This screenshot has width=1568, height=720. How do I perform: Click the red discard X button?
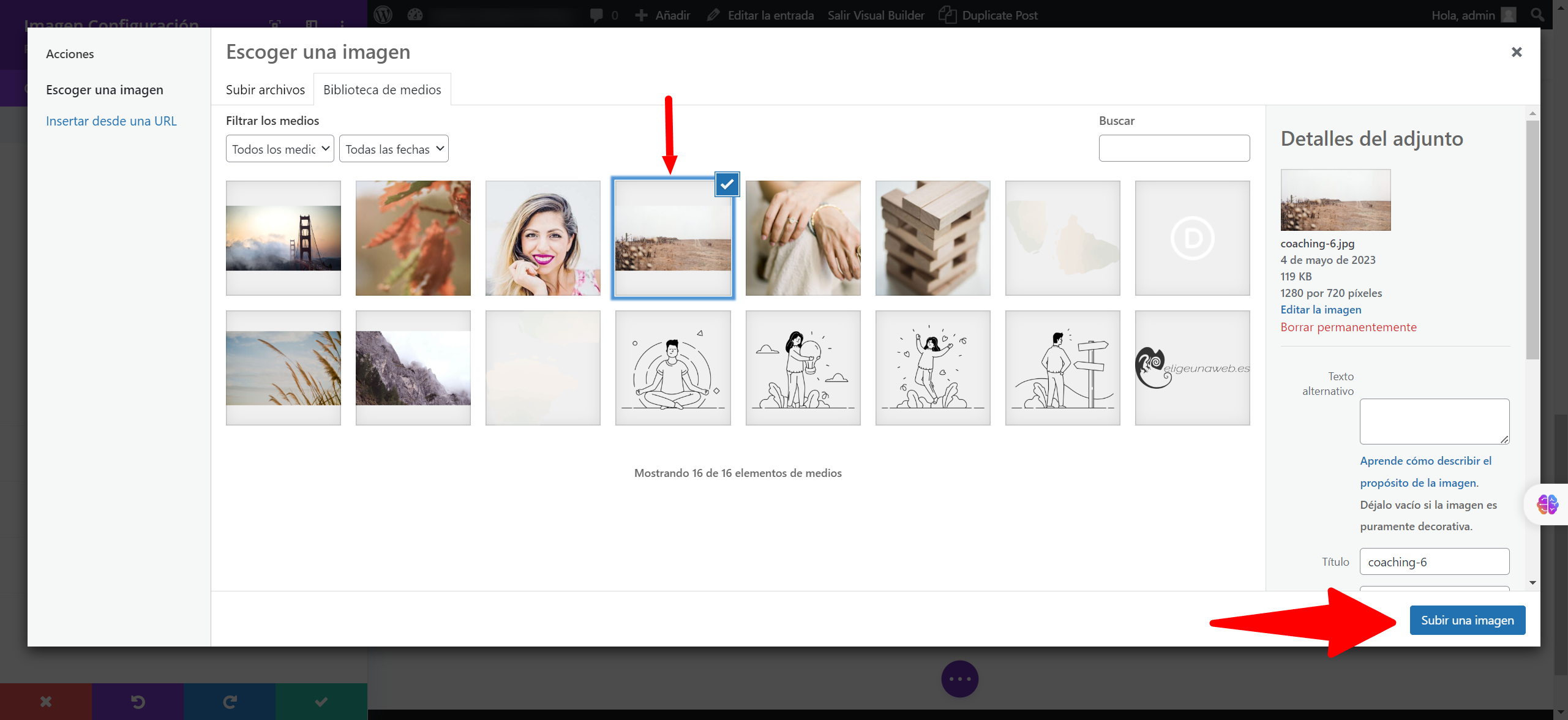[x=46, y=702]
